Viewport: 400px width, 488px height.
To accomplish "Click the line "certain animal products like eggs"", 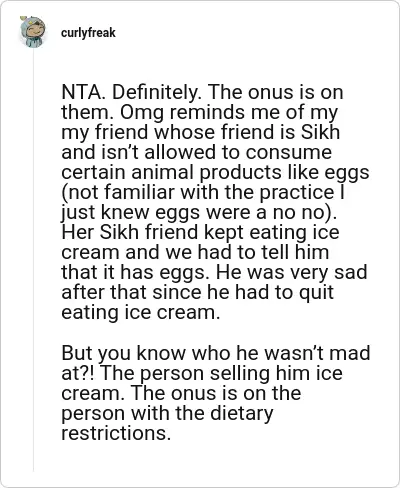I will pyautogui.click(x=215, y=173).
